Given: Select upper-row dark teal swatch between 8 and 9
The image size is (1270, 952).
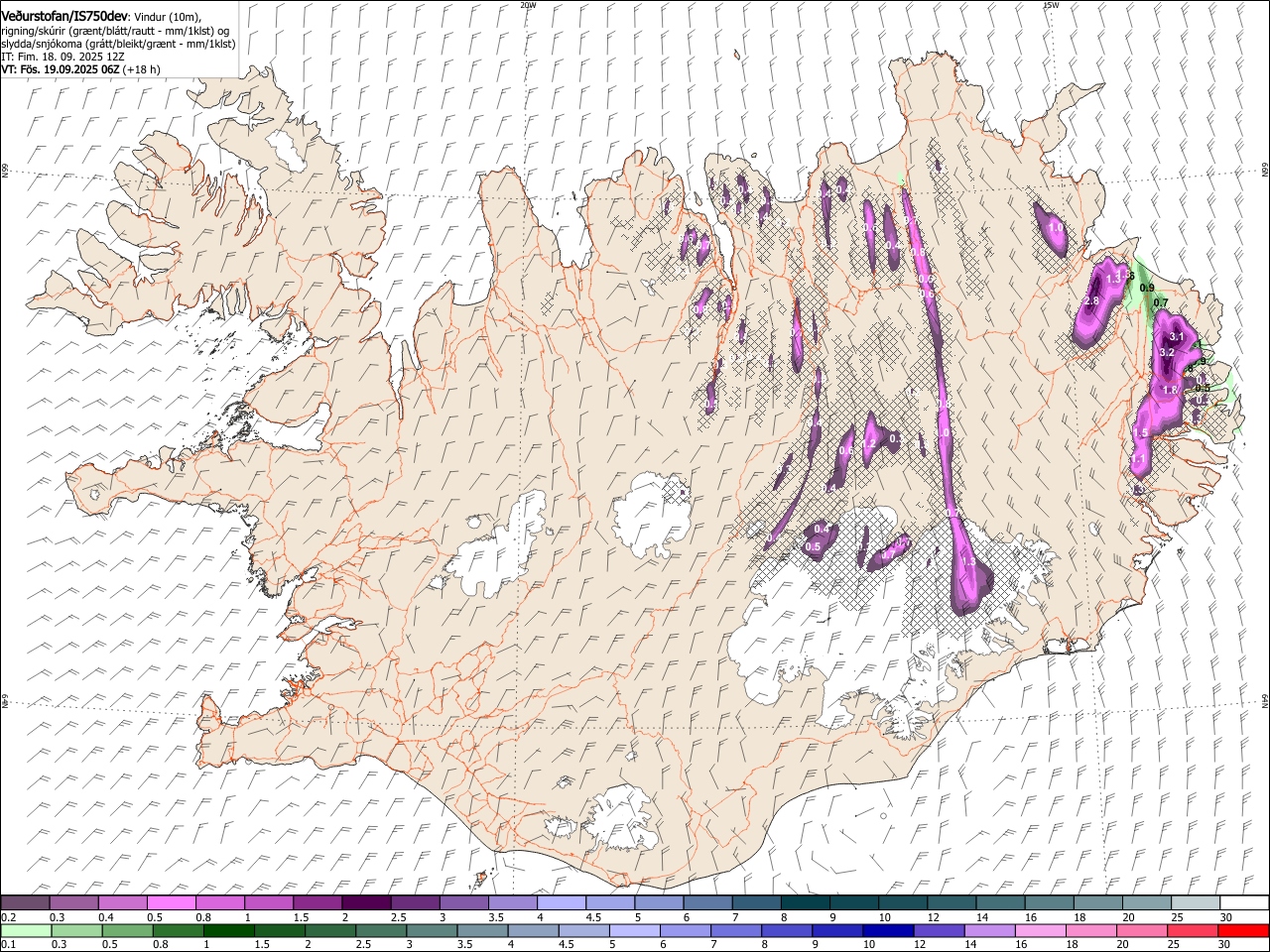Looking at the screenshot, I should pyautogui.click(x=805, y=903).
